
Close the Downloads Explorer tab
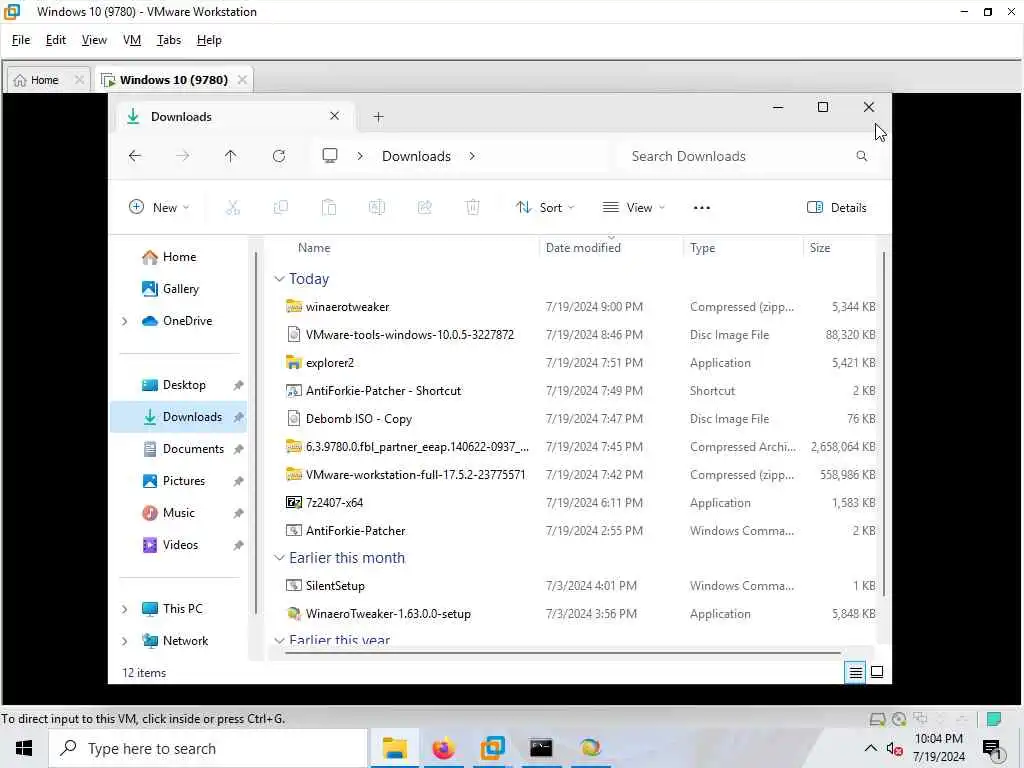(x=334, y=116)
